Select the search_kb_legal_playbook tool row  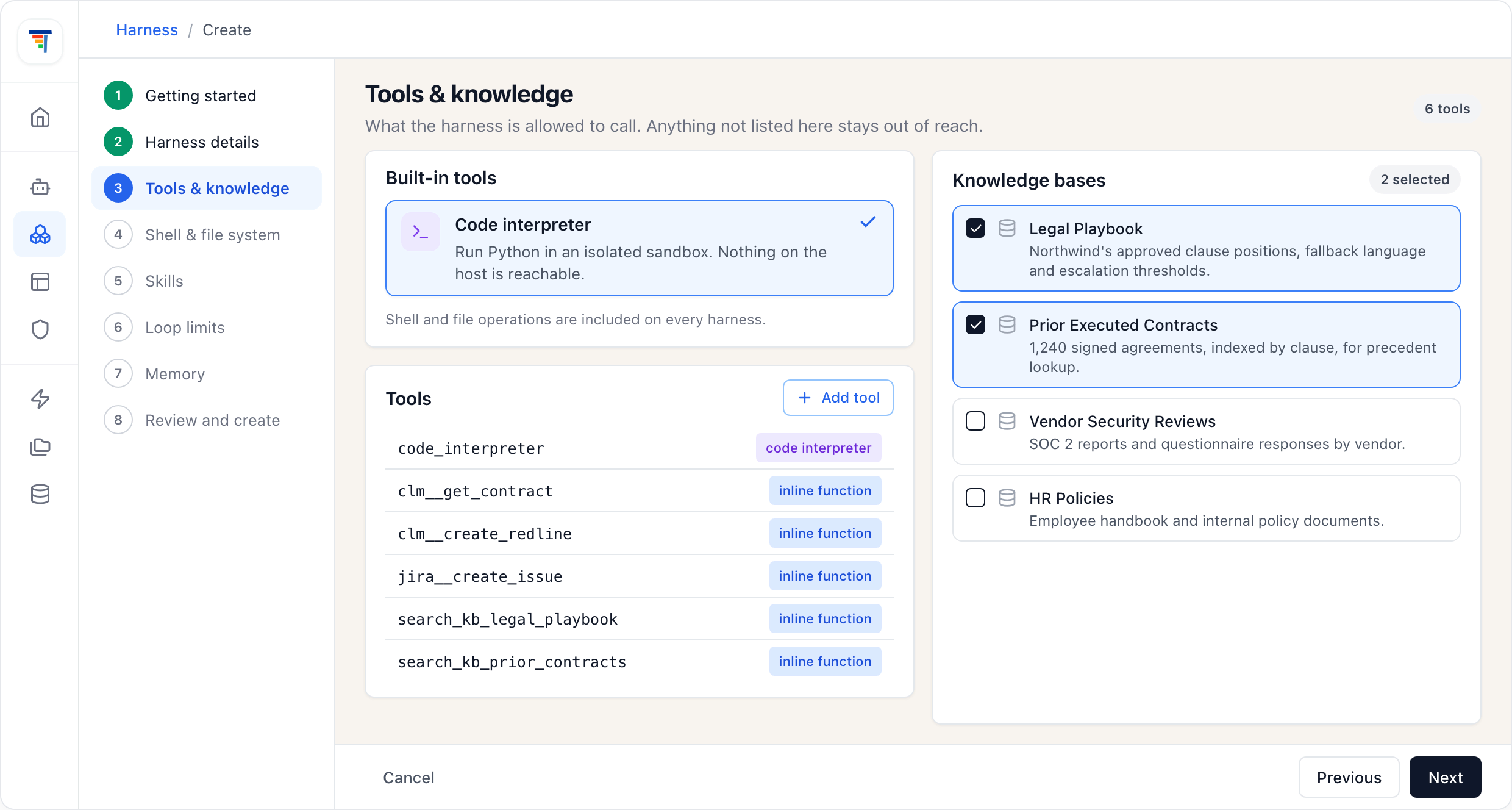click(639, 618)
